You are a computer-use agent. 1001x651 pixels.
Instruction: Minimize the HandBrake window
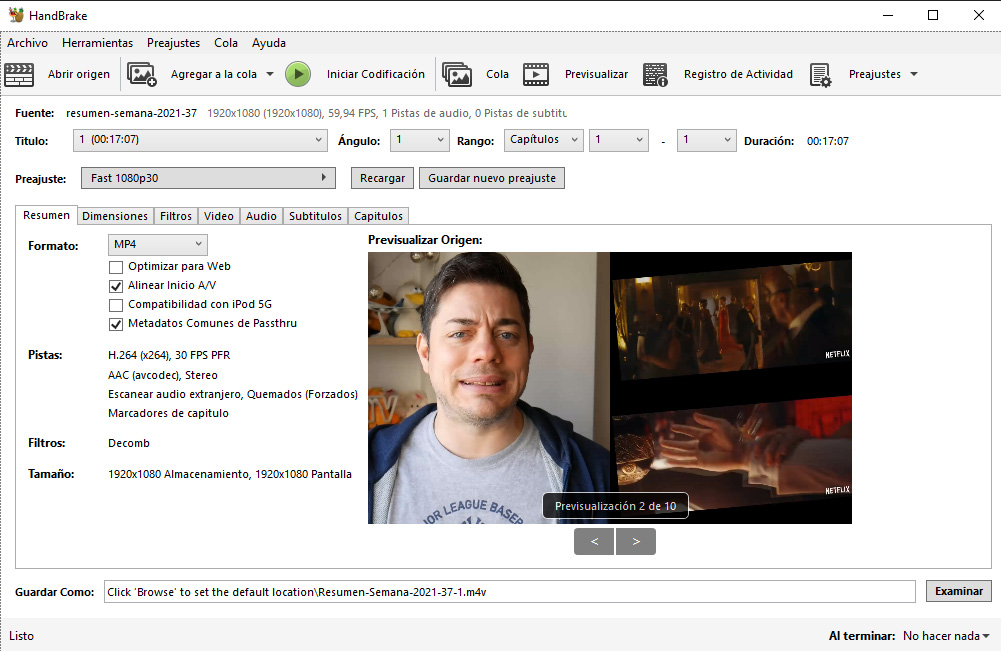(x=888, y=15)
